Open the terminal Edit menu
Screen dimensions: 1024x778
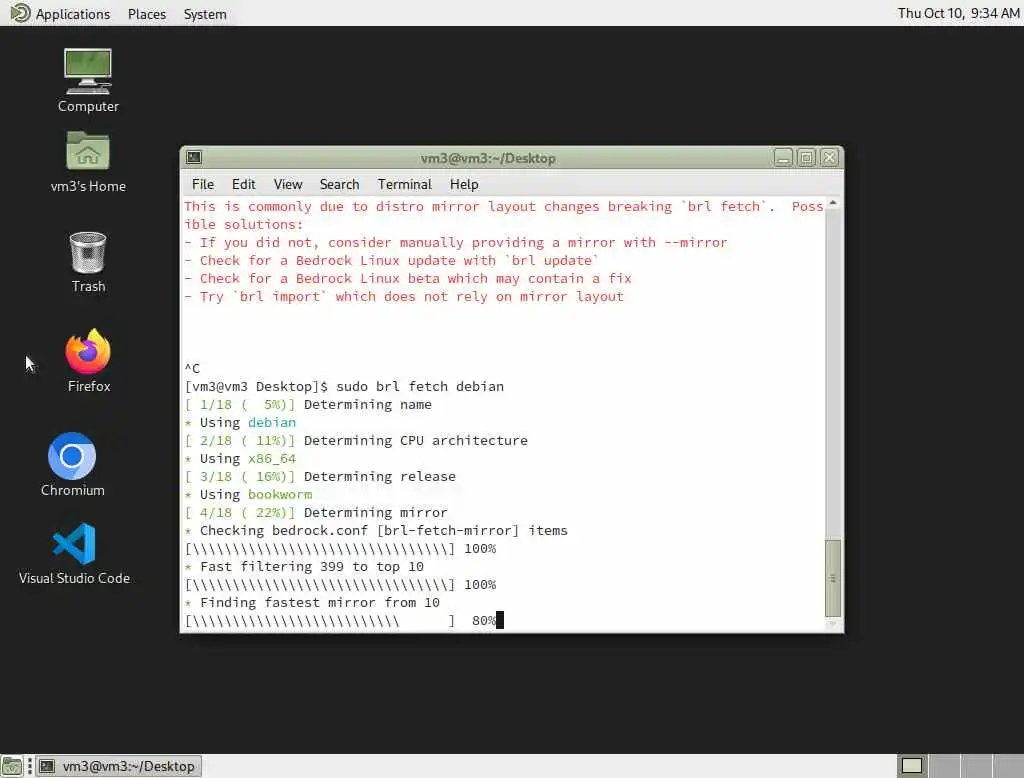coord(244,184)
